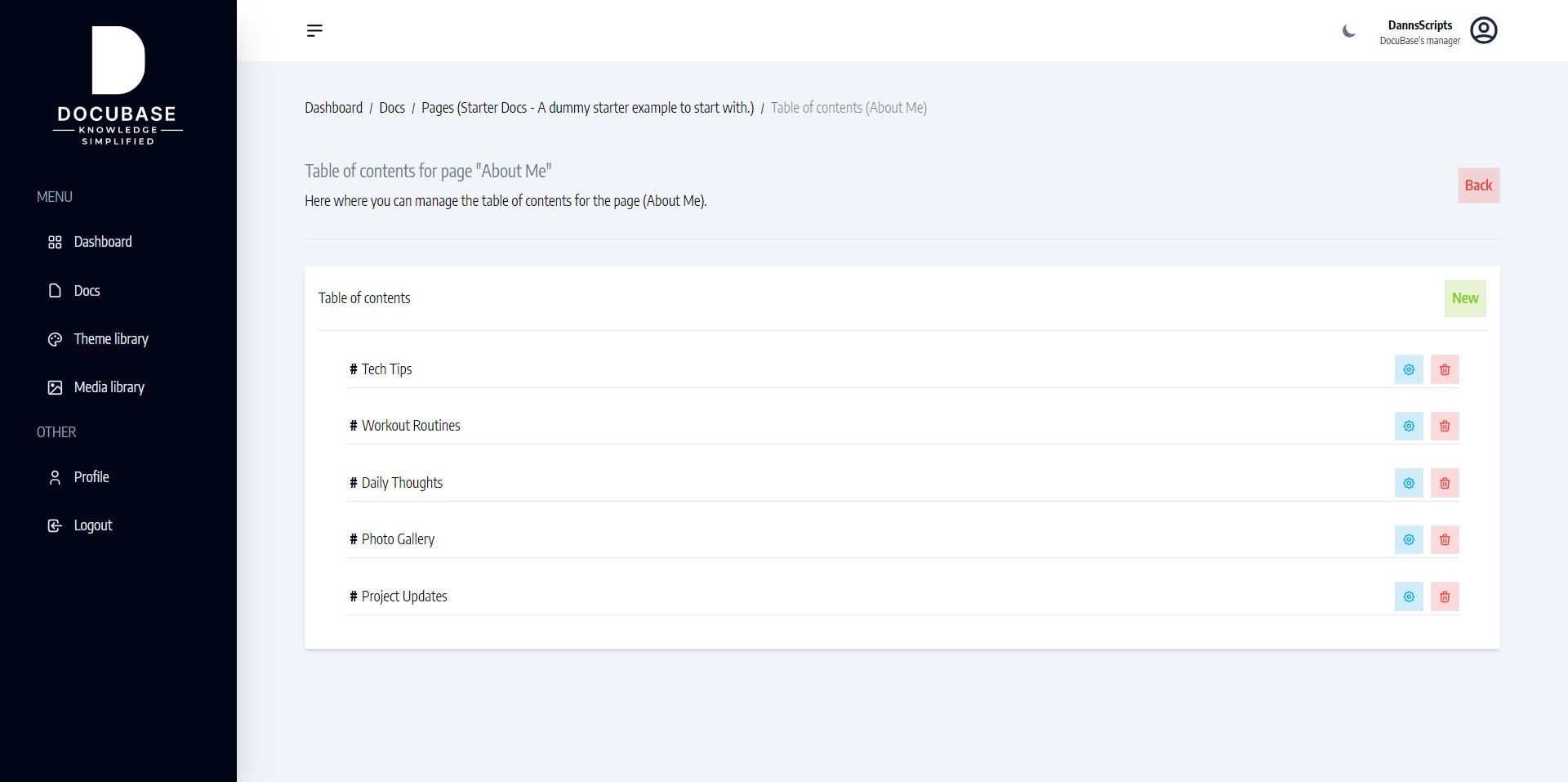Open the Theme library menu item
This screenshot has height=782, width=1568.
[110, 339]
